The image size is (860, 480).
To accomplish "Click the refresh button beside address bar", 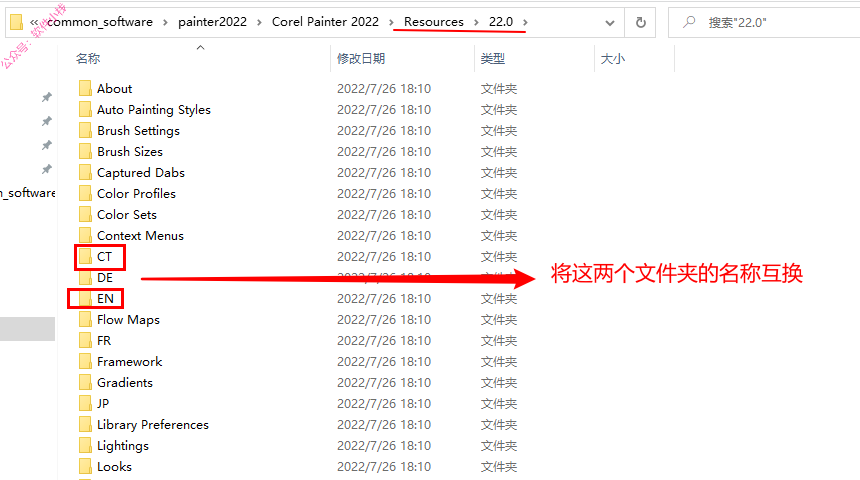I will point(640,22).
